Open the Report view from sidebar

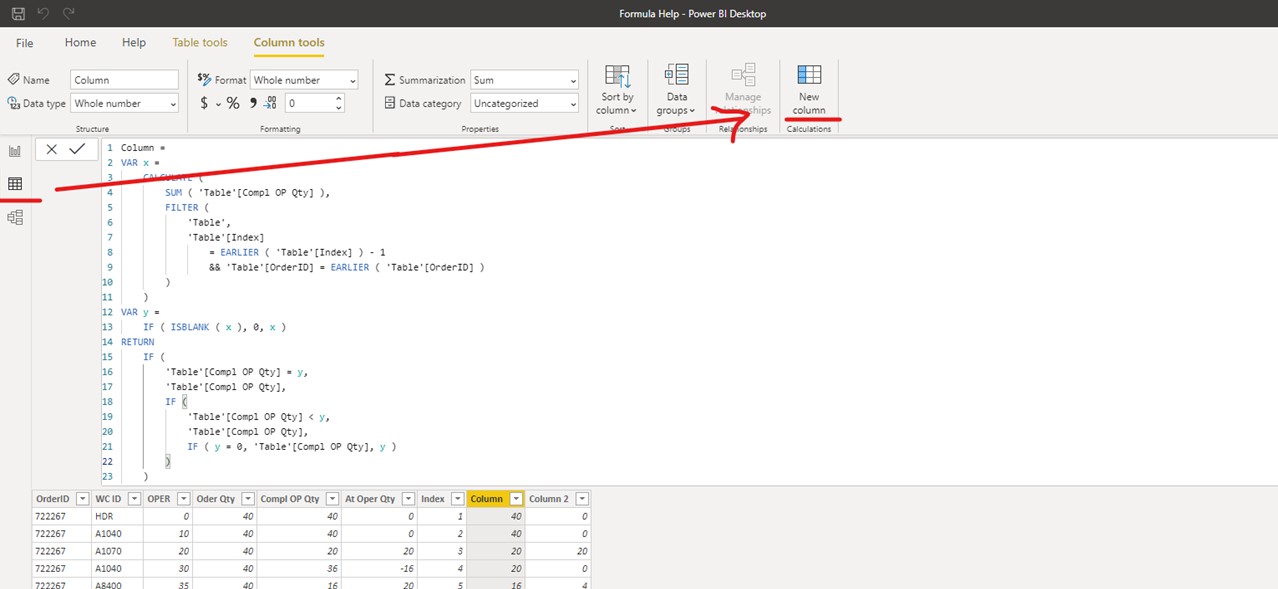15,151
